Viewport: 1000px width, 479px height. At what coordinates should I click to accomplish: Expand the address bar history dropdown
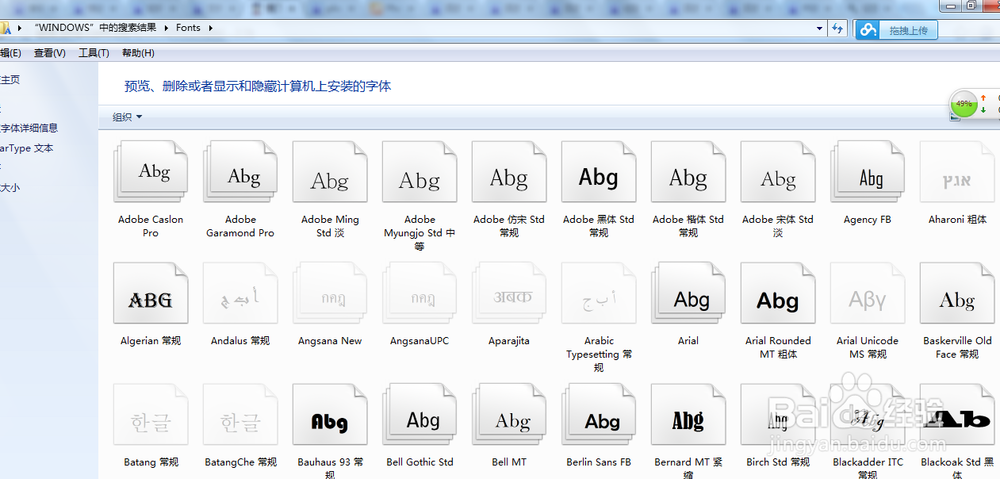[x=820, y=28]
